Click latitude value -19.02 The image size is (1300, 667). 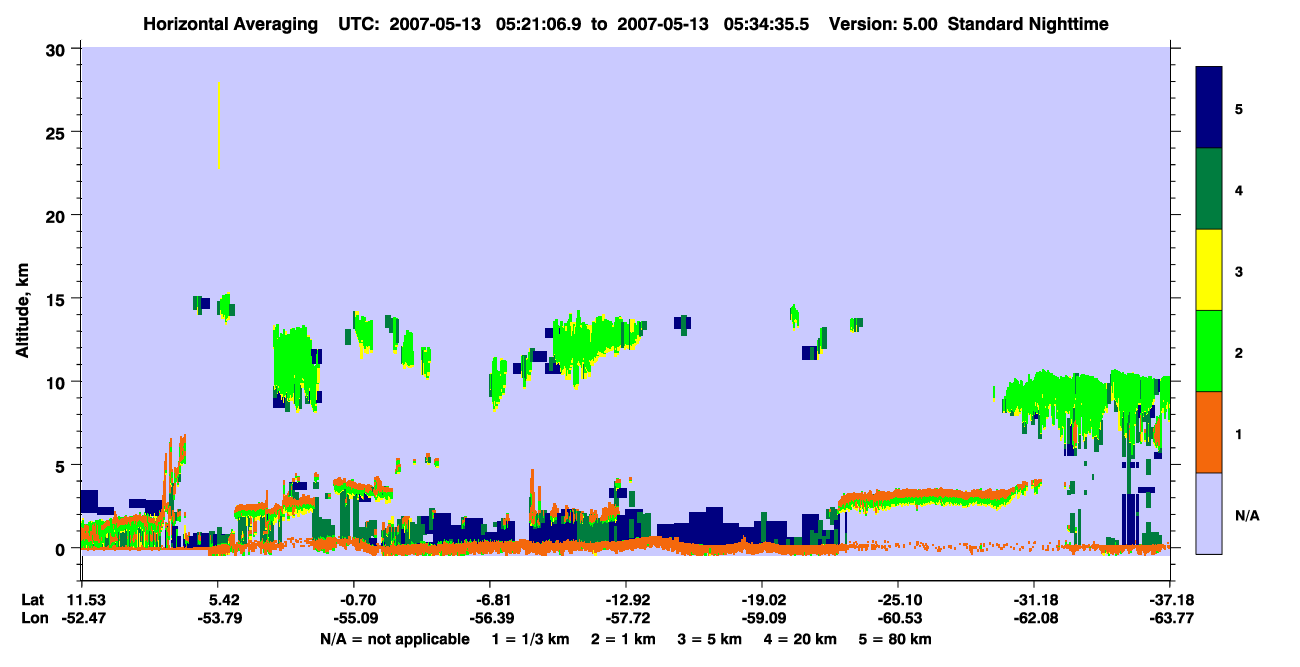click(x=762, y=600)
